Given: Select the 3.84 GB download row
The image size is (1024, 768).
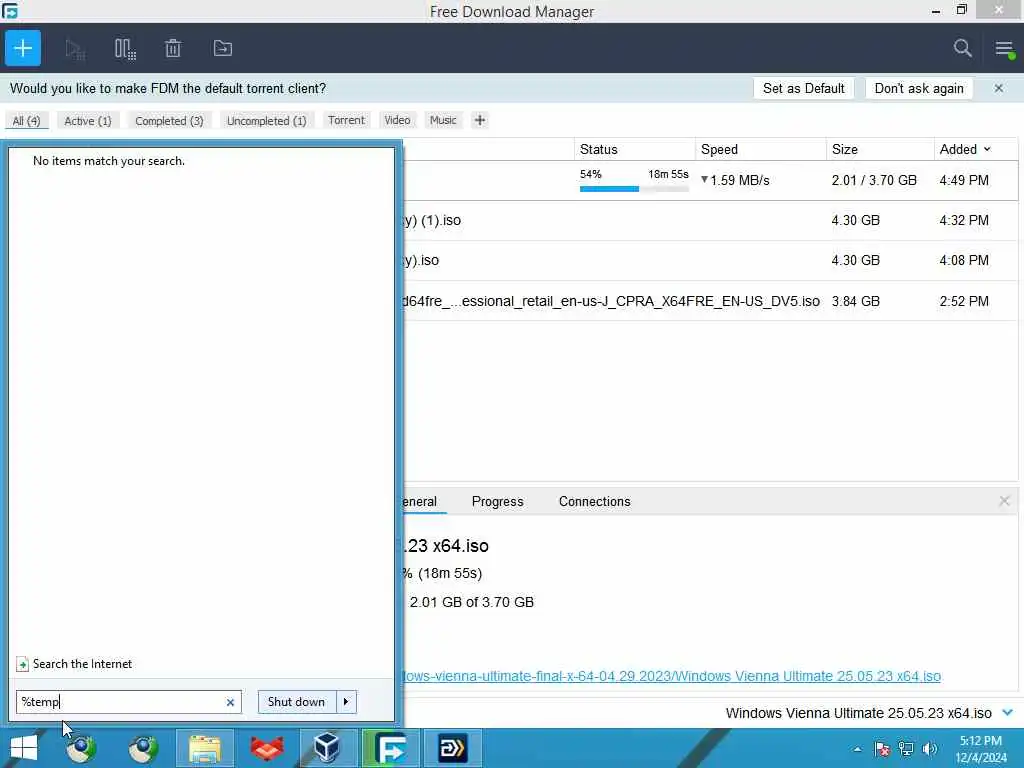Looking at the screenshot, I should [711, 301].
